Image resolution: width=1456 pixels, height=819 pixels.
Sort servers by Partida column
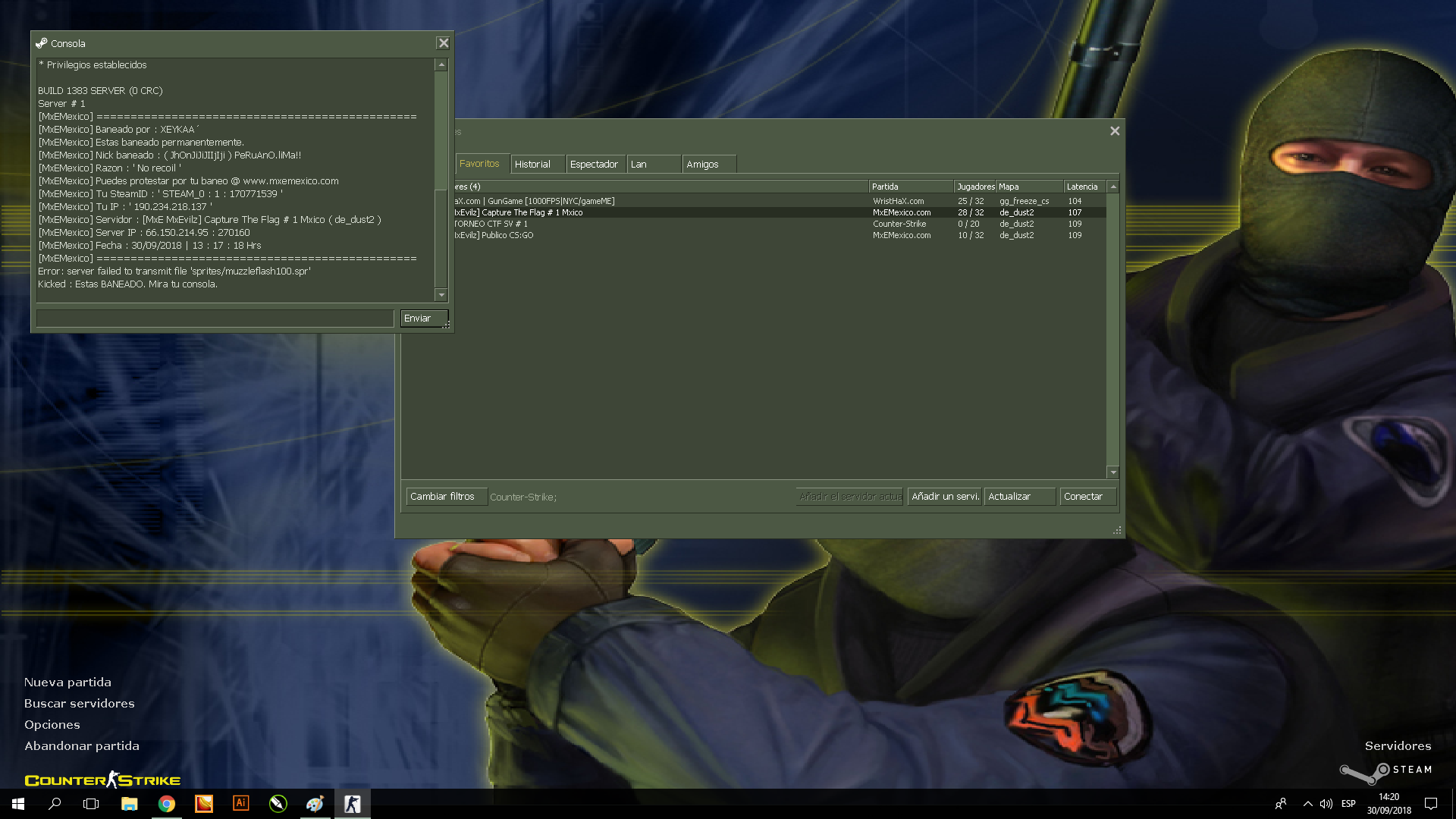coord(911,187)
